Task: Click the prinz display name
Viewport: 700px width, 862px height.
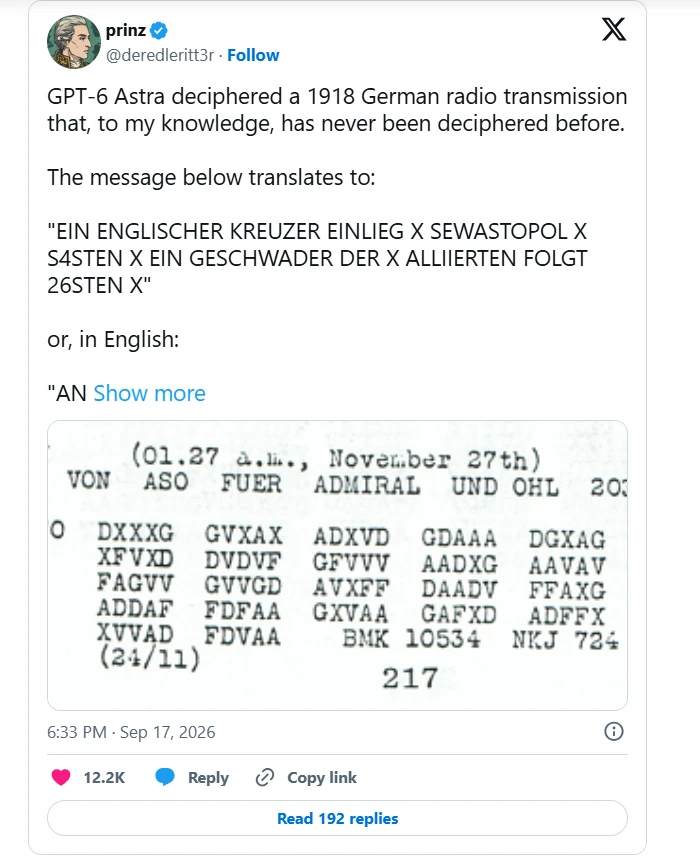Action: pyautogui.click(x=125, y=31)
